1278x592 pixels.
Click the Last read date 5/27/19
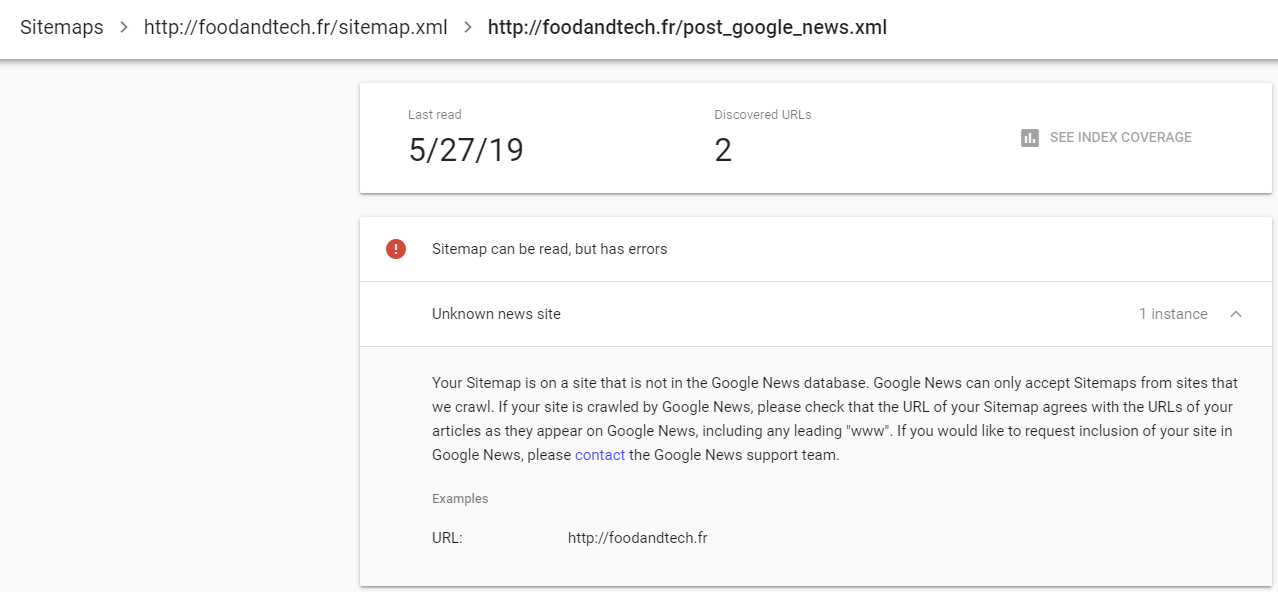click(x=466, y=150)
